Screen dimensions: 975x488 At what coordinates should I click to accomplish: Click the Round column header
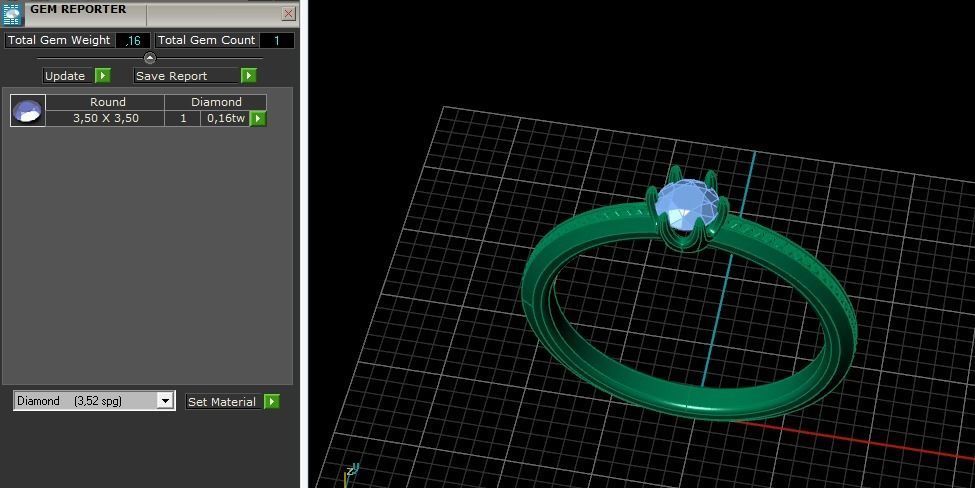tap(106, 102)
